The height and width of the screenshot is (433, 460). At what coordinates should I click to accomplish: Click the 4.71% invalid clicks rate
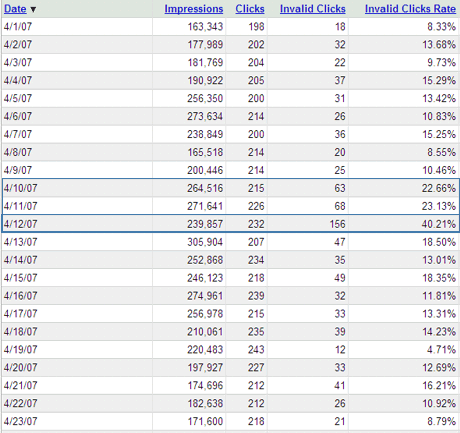tap(441, 350)
